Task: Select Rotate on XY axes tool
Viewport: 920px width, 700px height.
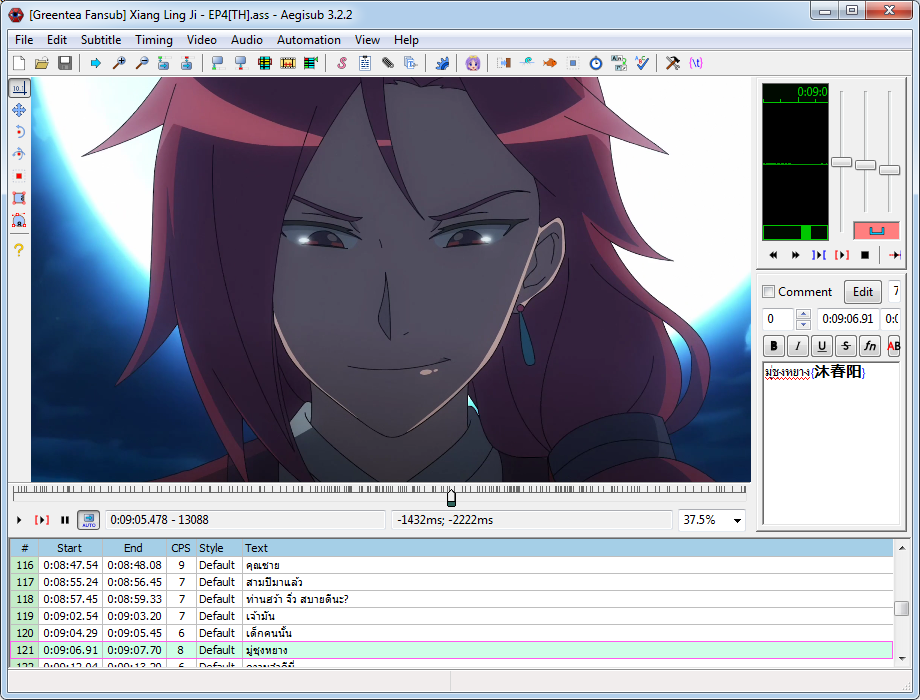Action: point(19,154)
